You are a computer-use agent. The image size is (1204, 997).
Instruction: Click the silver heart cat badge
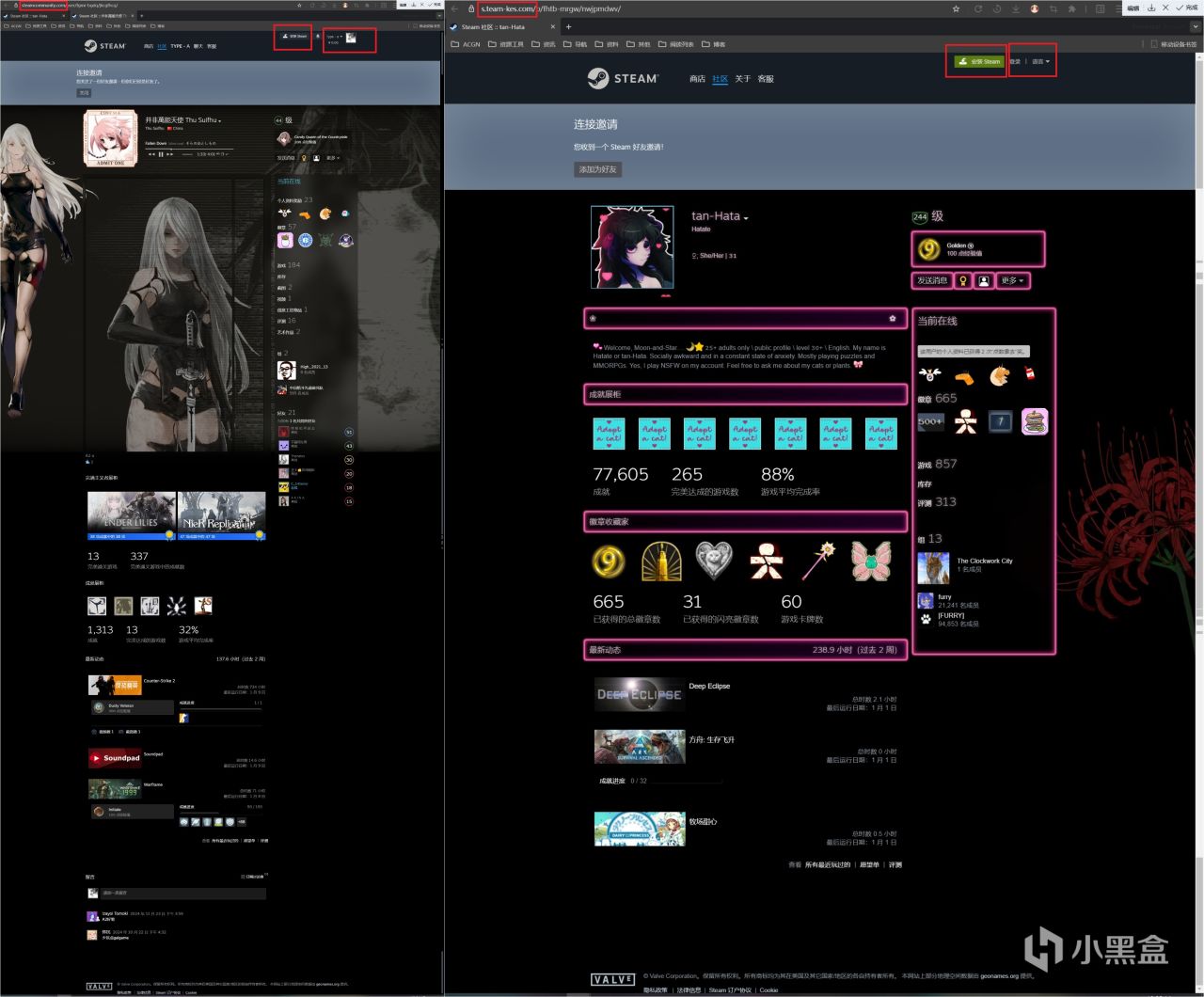coord(714,562)
